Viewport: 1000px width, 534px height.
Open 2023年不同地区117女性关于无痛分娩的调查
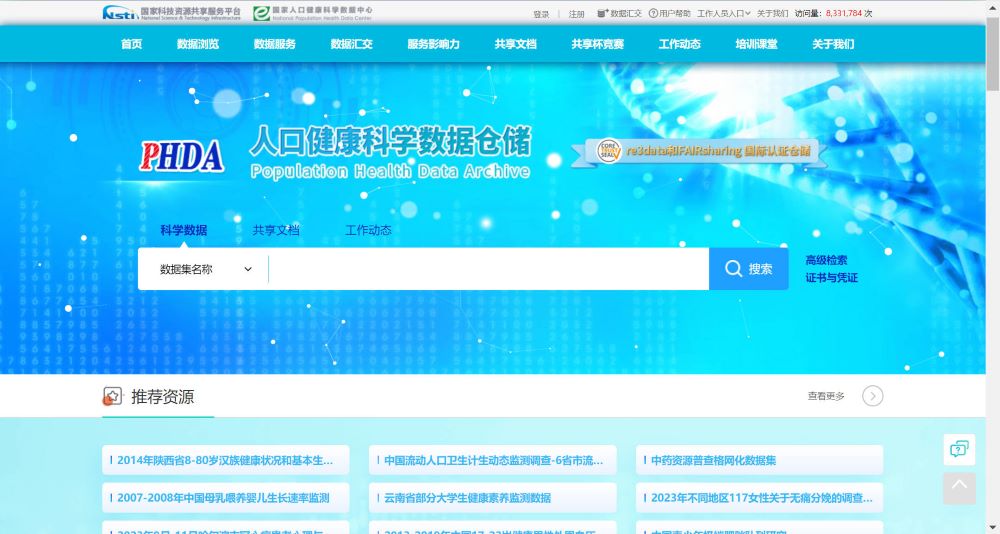pyautogui.click(x=760, y=498)
